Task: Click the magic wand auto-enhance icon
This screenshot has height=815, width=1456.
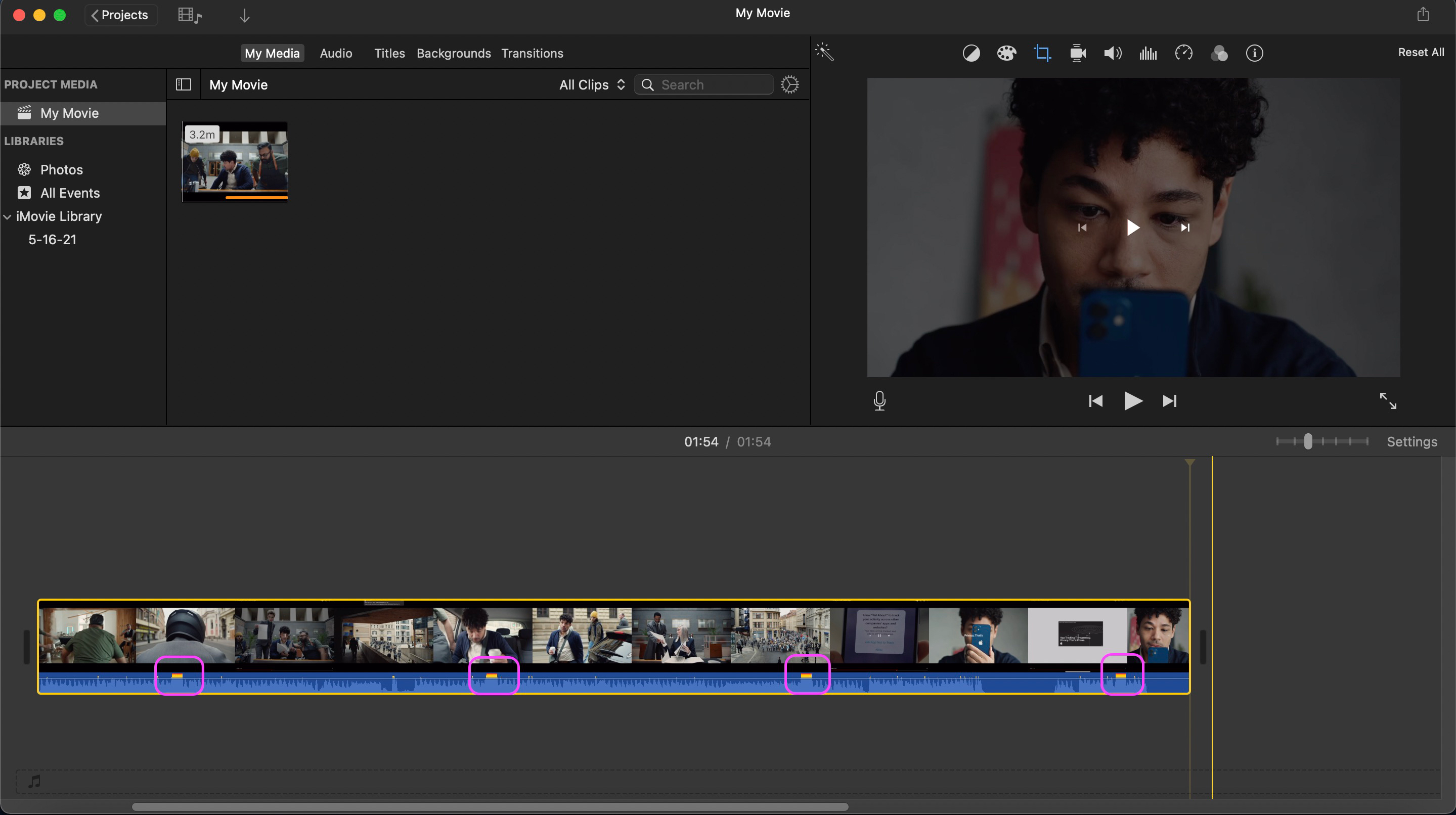Action: [x=825, y=53]
